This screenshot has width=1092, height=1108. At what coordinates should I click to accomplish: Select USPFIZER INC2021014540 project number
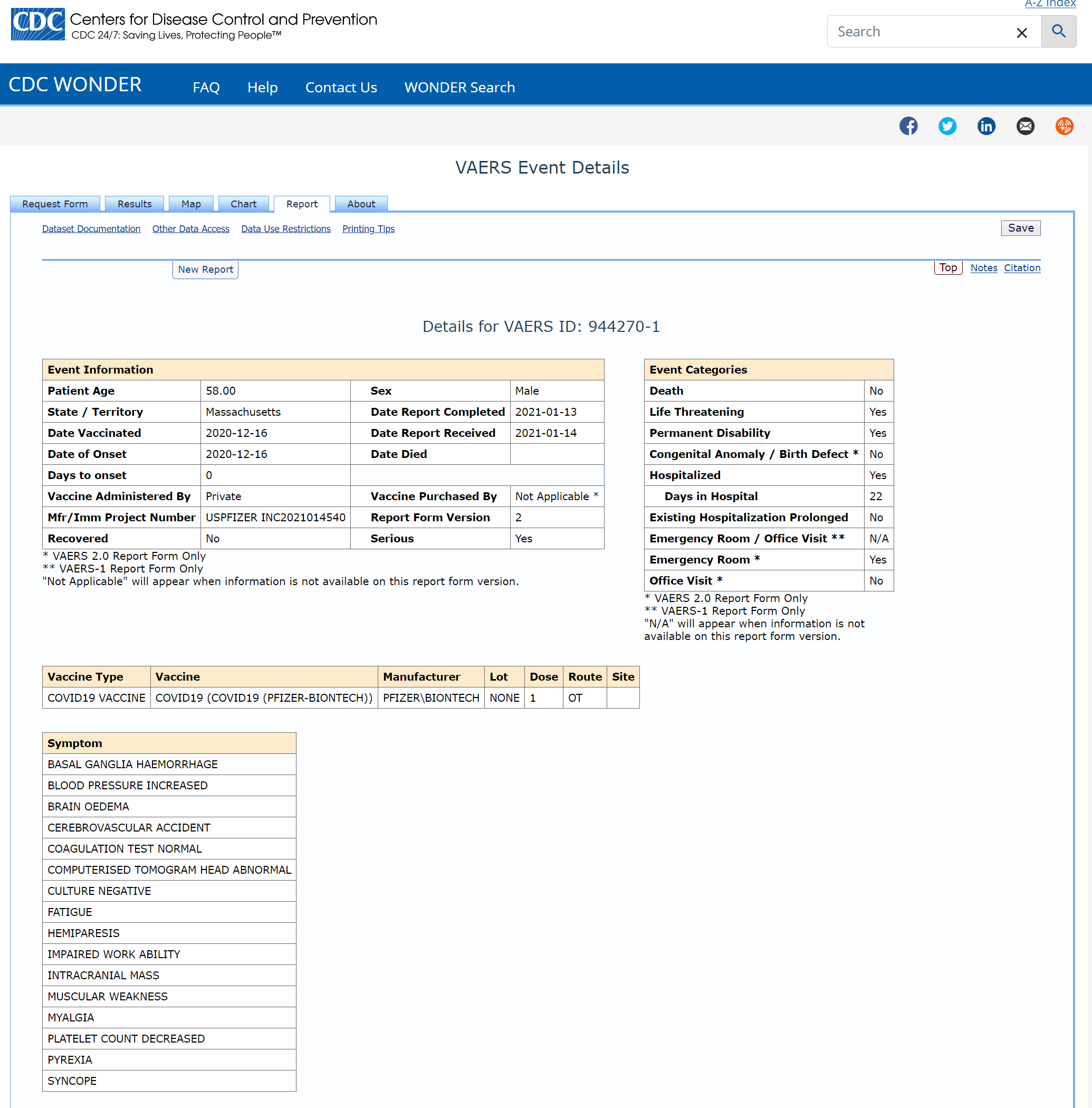click(x=275, y=517)
